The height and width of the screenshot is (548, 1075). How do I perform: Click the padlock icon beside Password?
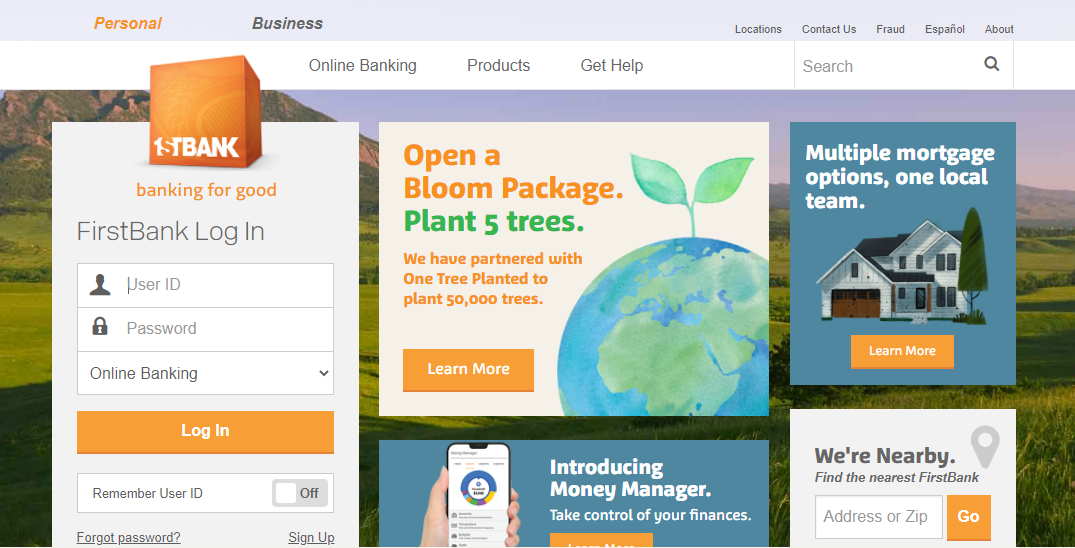click(100, 326)
